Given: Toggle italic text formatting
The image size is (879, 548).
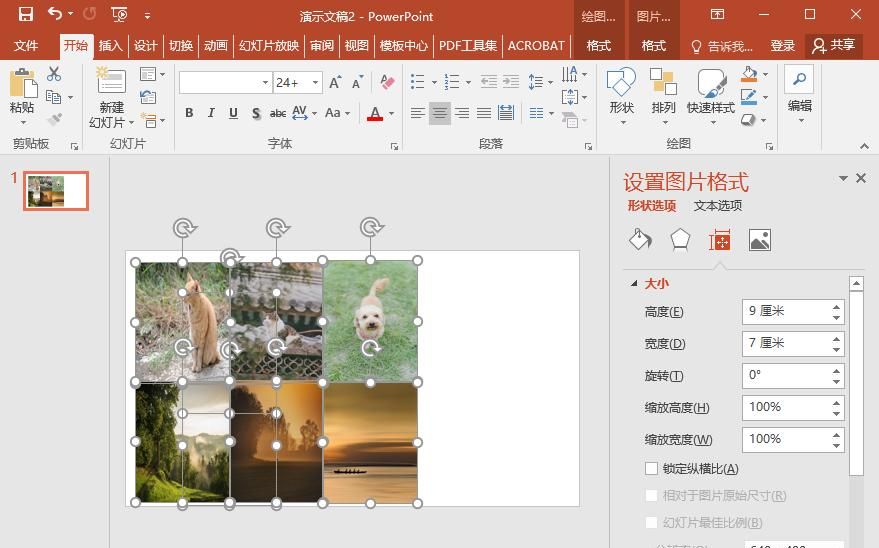Looking at the screenshot, I should [211, 114].
